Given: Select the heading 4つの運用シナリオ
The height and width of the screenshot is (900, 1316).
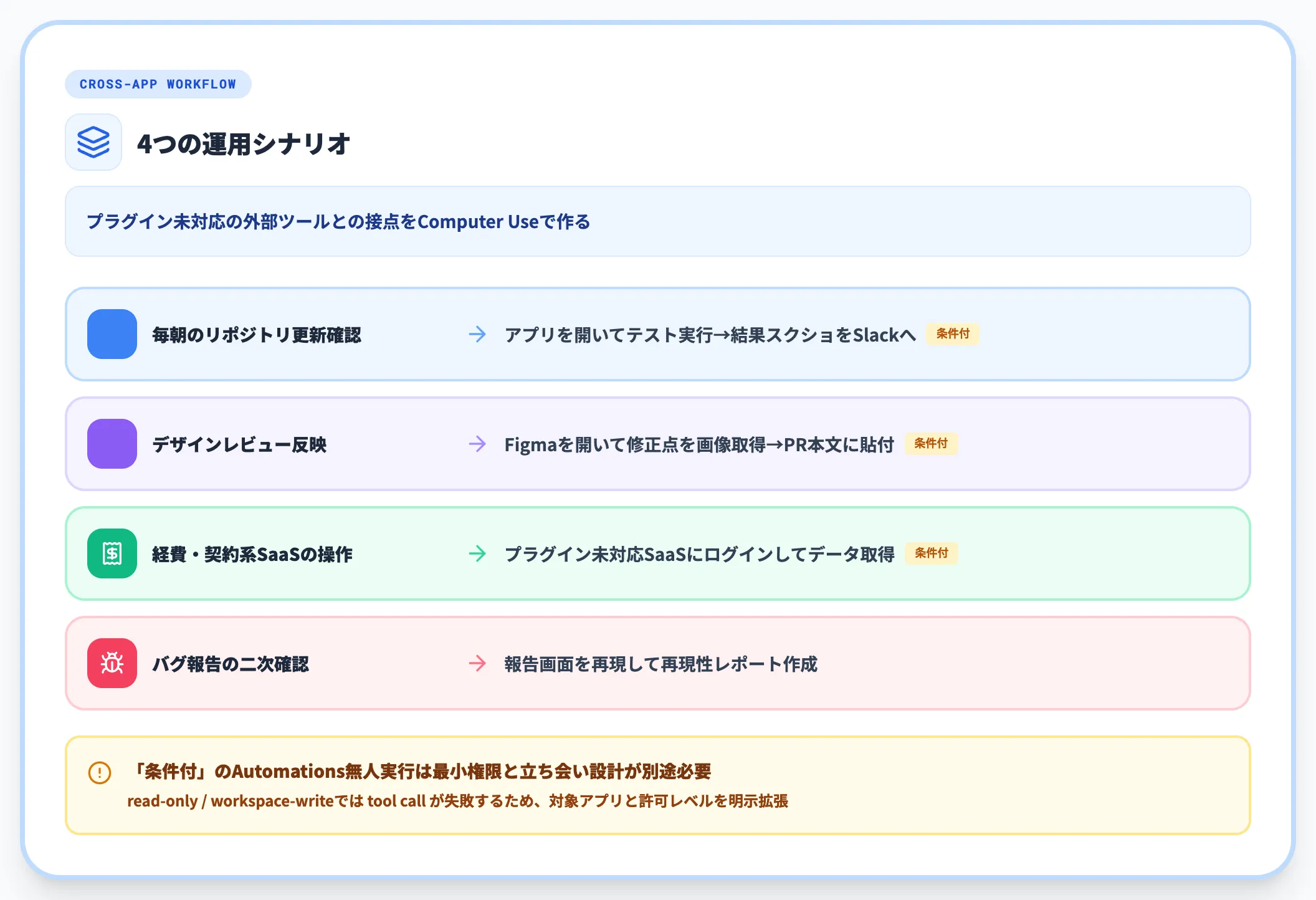Looking at the screenshot, I should pyautogui.click(x=244, y=144).
